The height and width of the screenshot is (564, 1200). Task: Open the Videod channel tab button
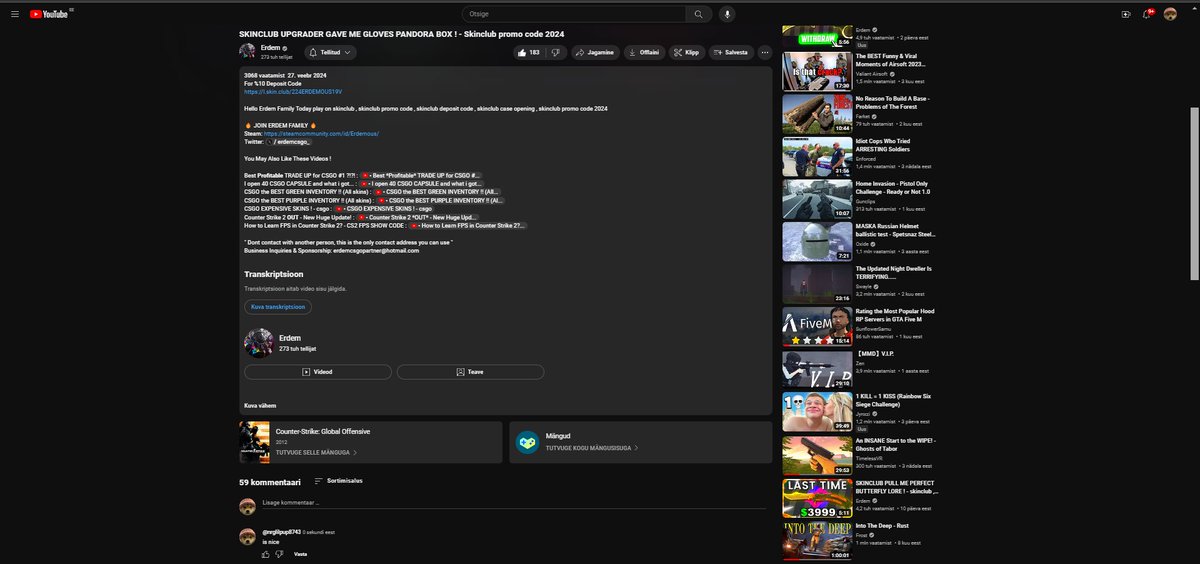(317, 371)
